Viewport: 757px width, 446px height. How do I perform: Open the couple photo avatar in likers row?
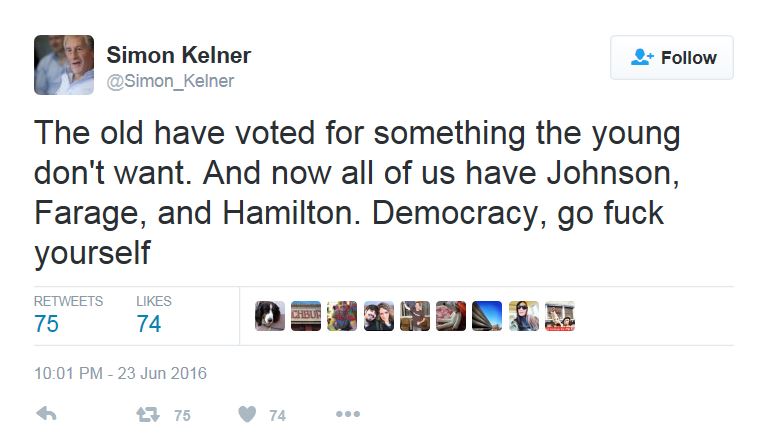[x=379, y=316]
